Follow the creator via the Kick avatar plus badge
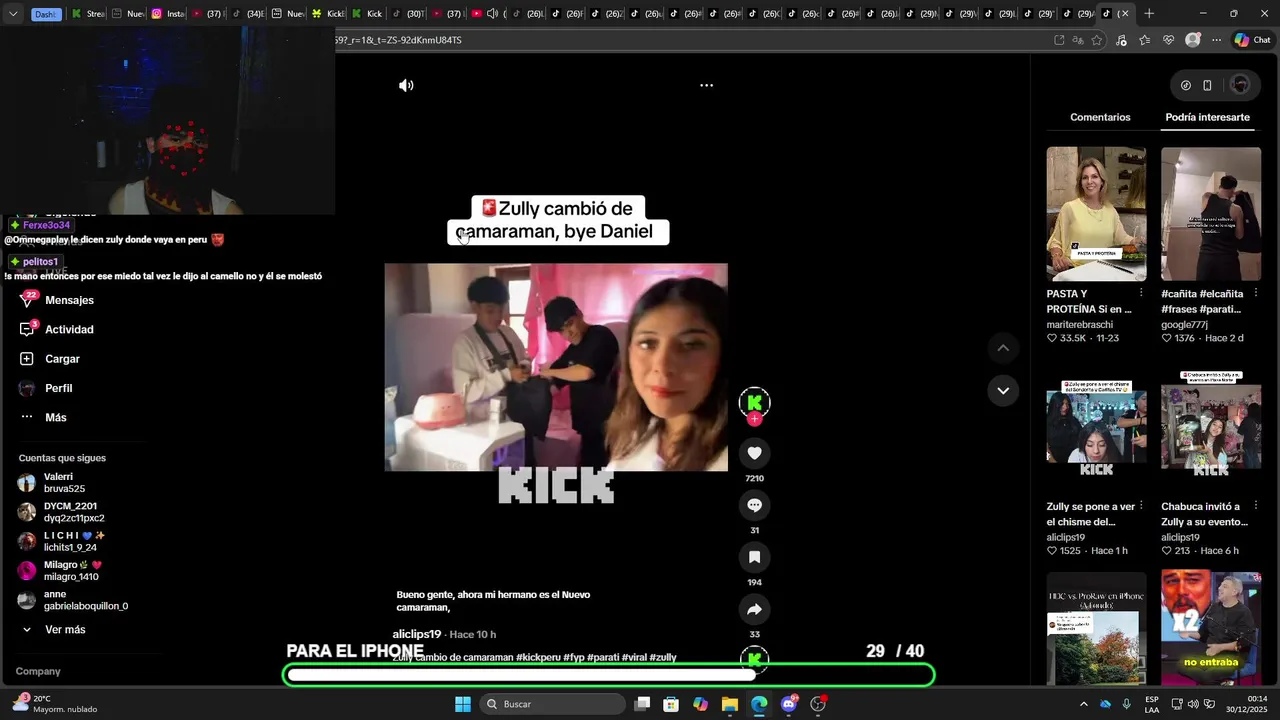This screenshot has height=720, width=1280. [x=754, y=419]
